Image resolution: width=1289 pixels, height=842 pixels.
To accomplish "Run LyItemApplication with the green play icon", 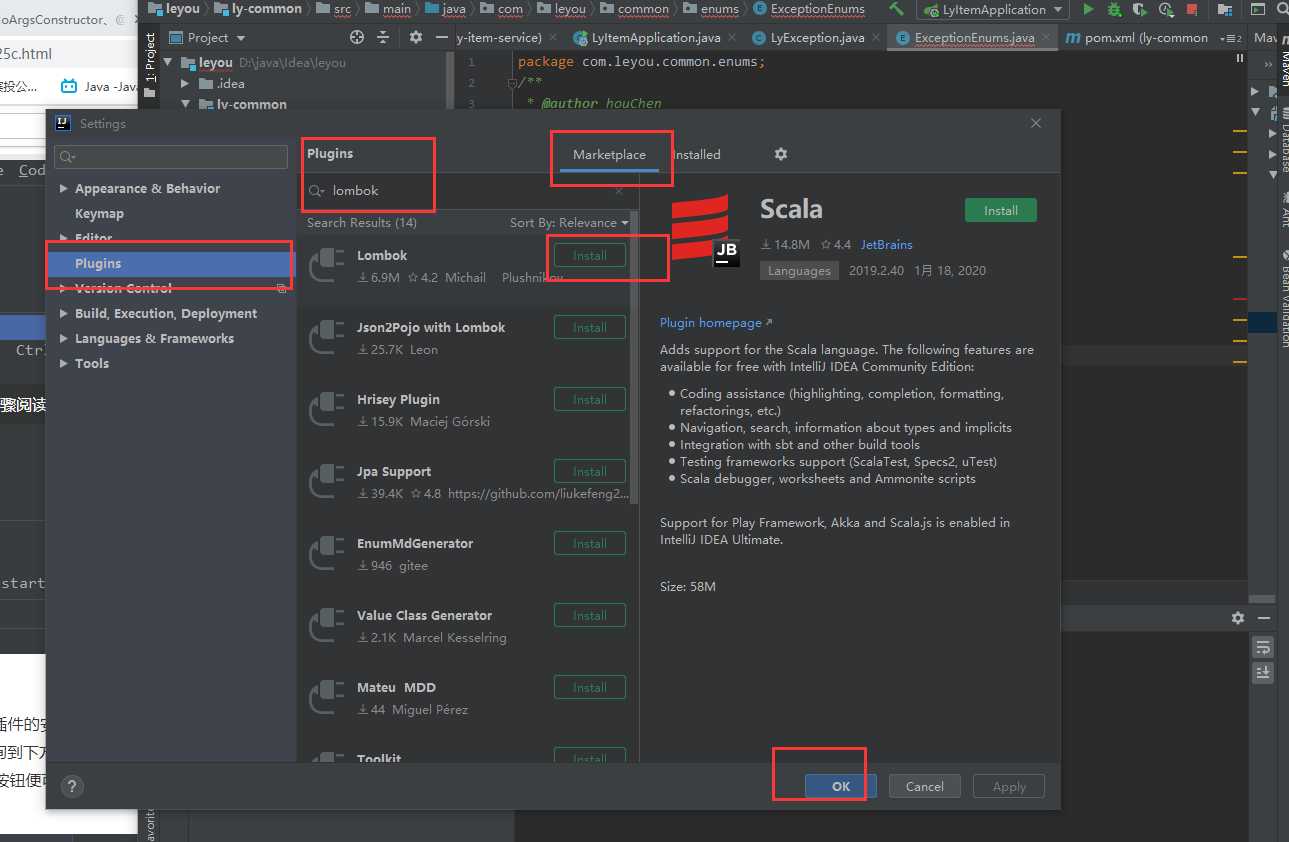I will tap(1088, 10).
